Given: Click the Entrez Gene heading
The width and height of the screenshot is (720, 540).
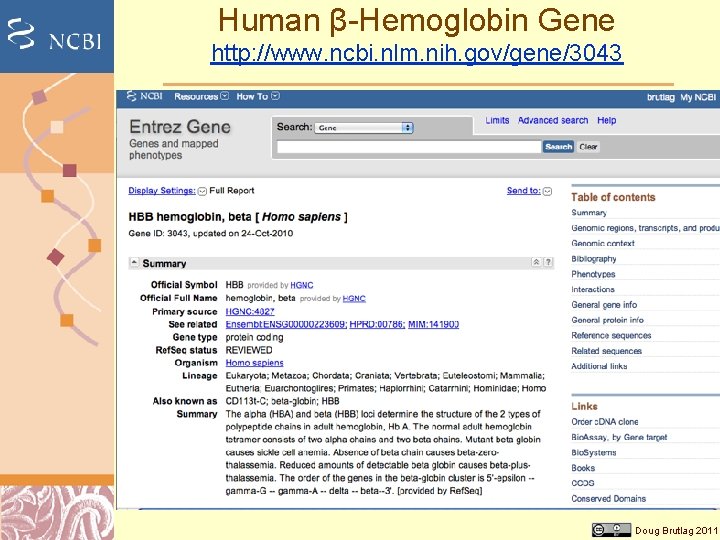Looking at the screenshot, I should point(180,127).
